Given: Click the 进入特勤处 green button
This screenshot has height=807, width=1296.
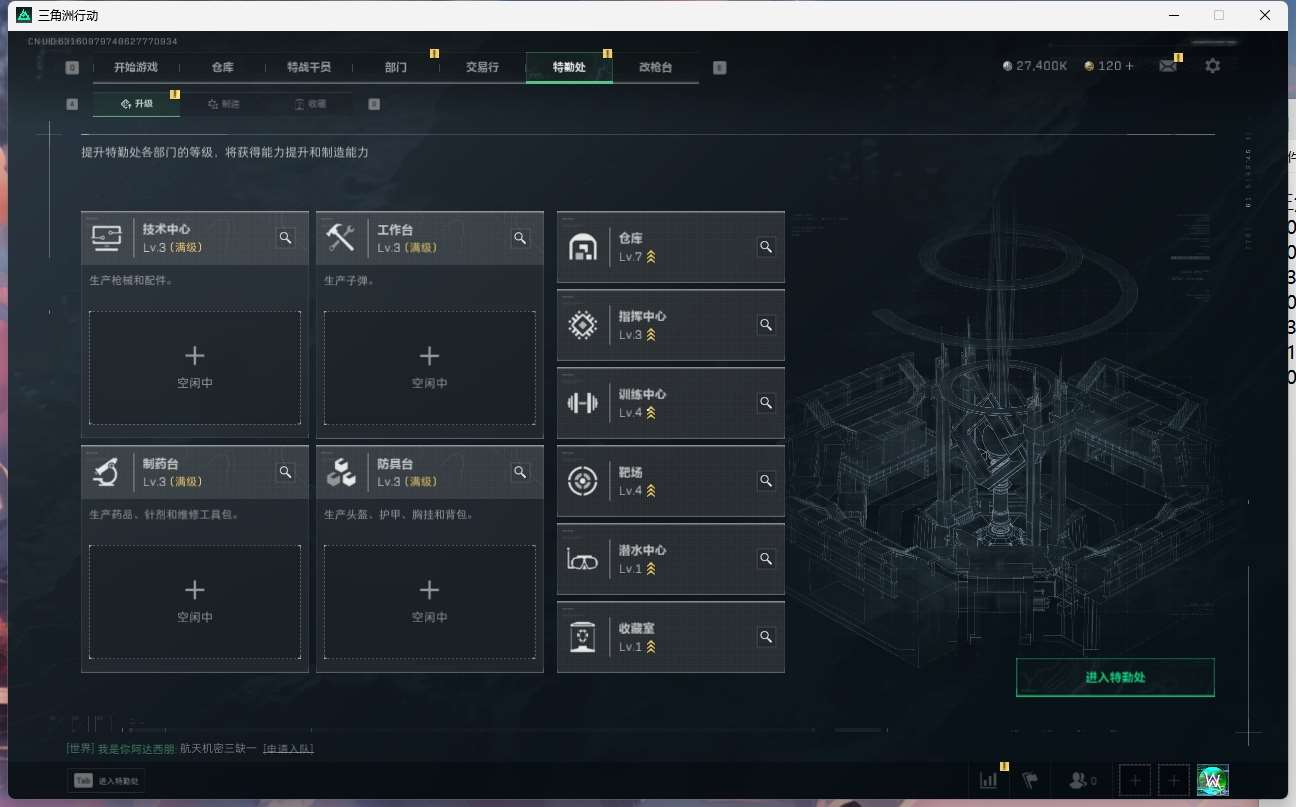Looking at the screenshot, I should (x=1115, y=677).
